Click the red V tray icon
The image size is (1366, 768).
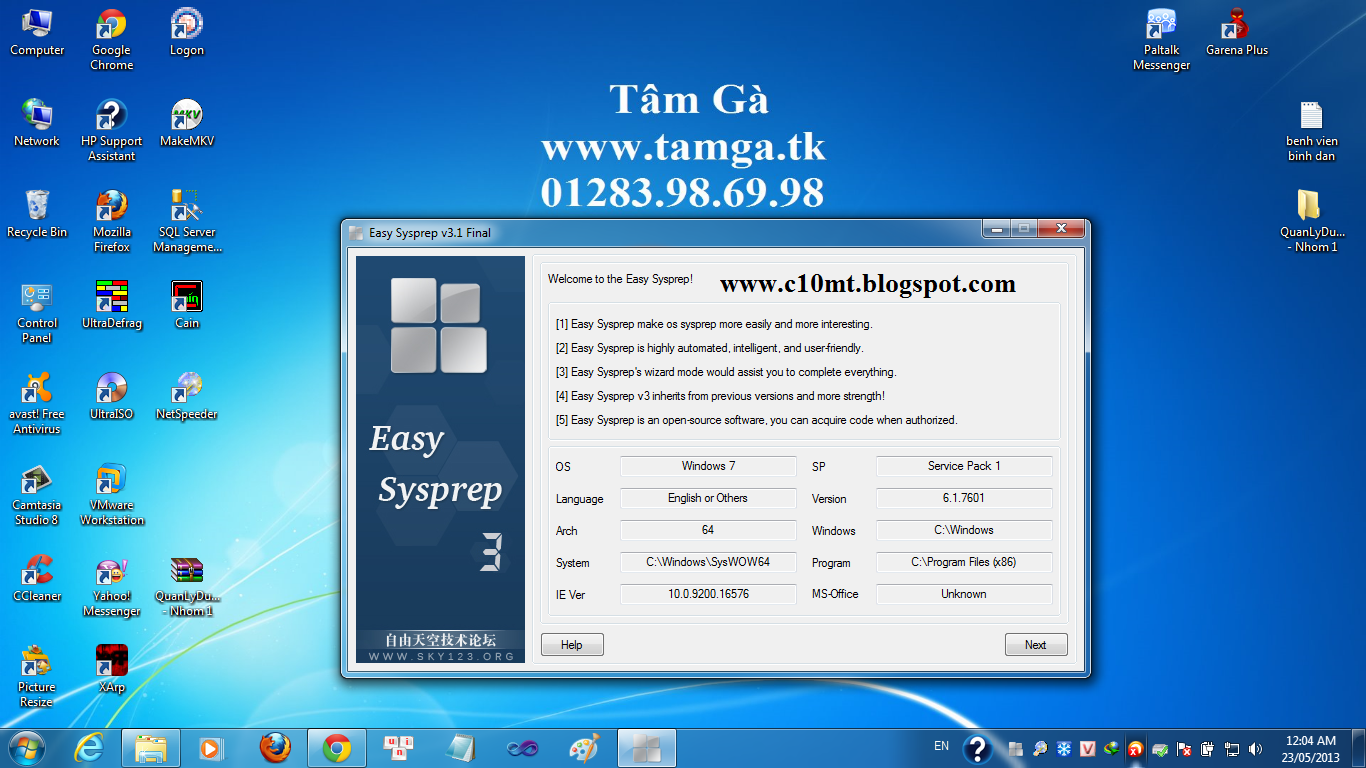click(1087, 749)
